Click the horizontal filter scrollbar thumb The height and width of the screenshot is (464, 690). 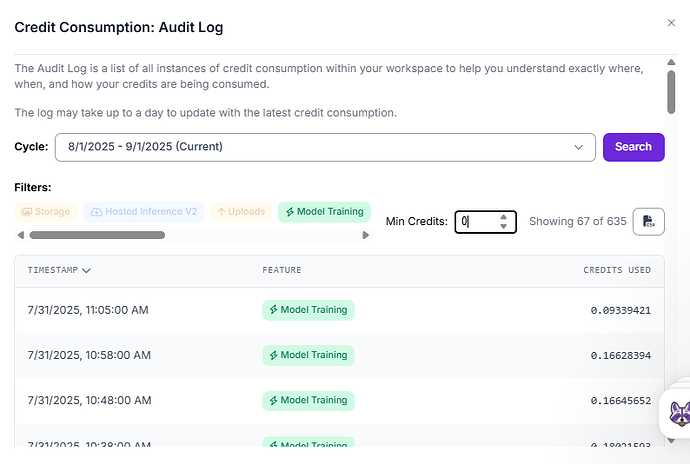(97, 235)
